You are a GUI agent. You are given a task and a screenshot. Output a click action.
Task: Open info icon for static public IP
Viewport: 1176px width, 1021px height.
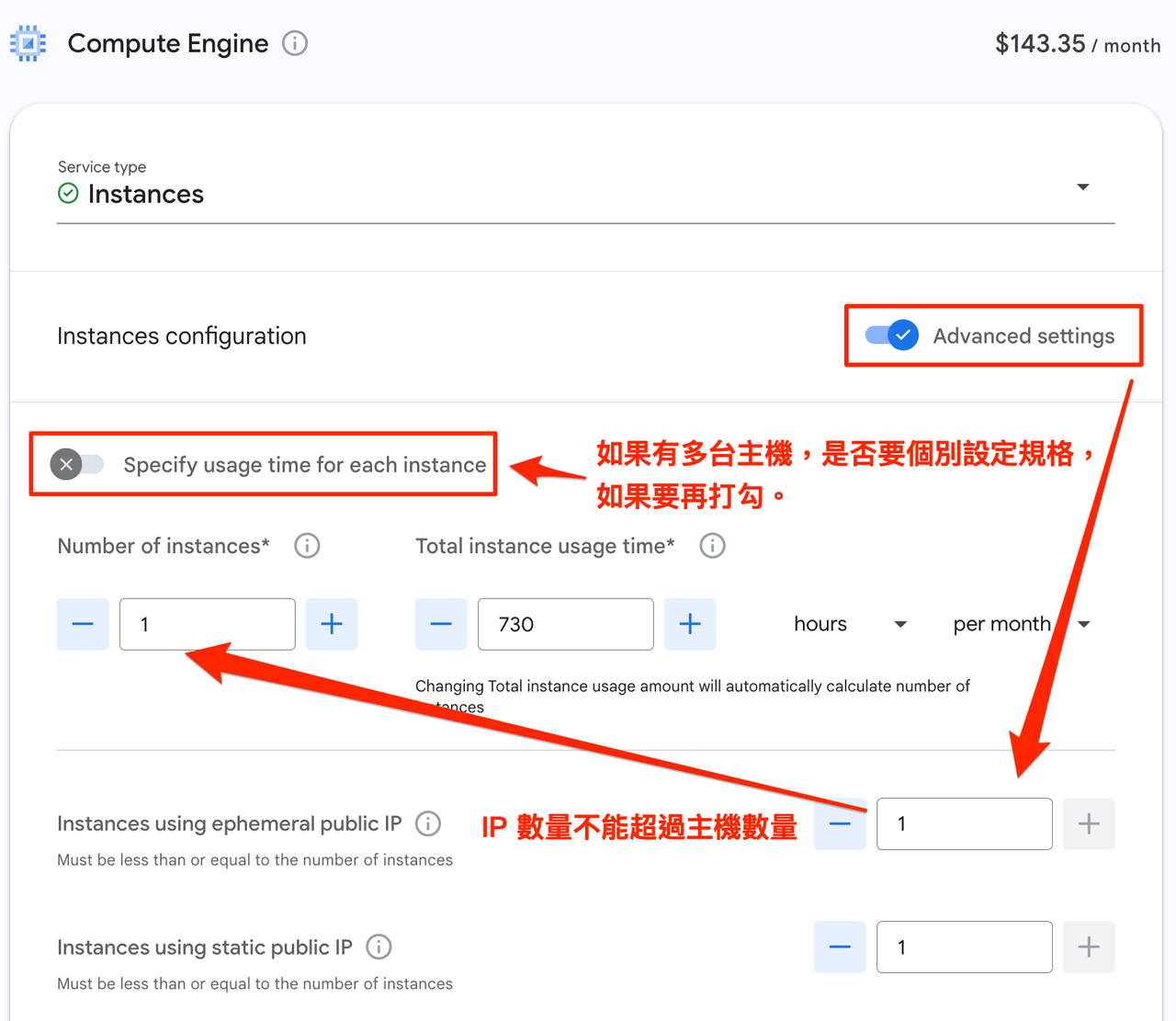(x=379, y=947)
